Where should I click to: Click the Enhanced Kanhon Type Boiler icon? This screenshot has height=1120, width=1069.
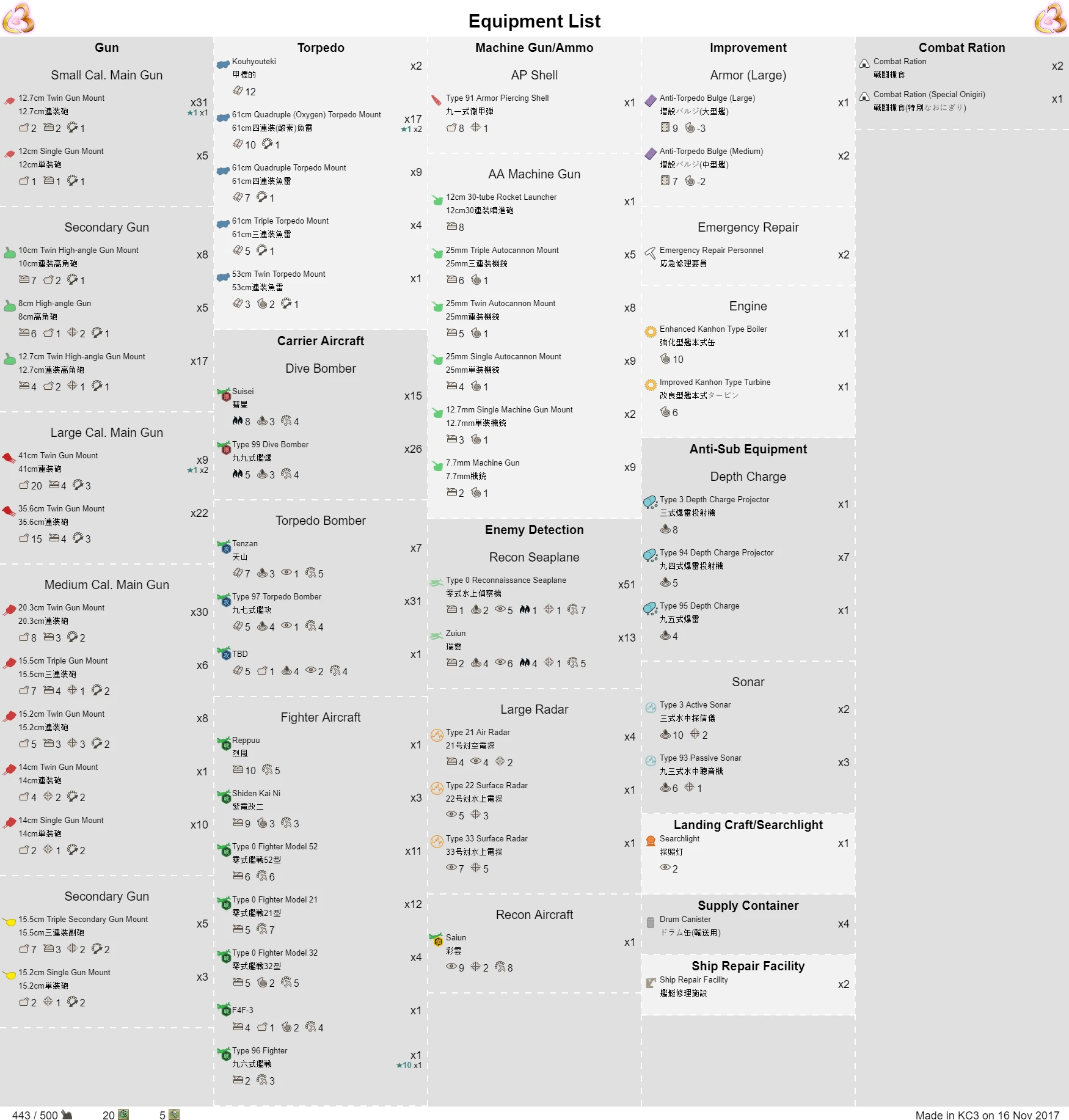pos(651,332)
